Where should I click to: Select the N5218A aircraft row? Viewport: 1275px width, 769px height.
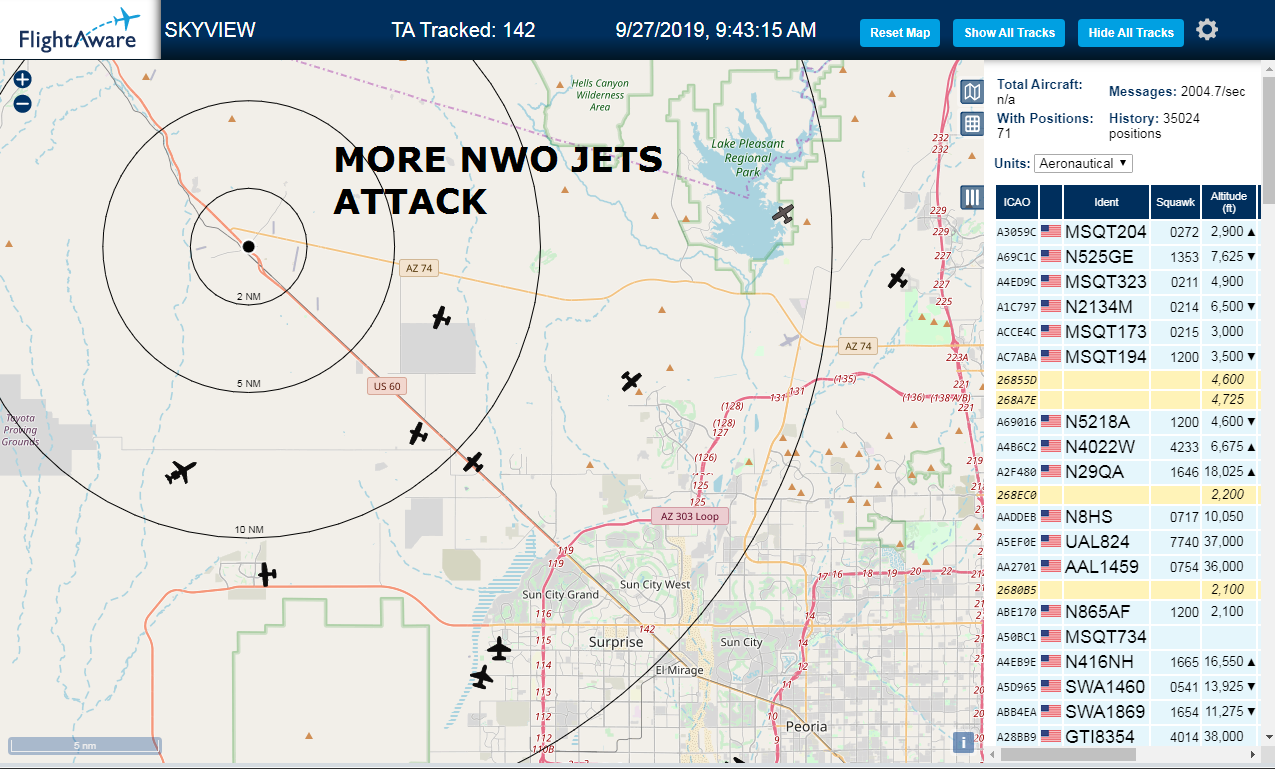[1127, 422]
